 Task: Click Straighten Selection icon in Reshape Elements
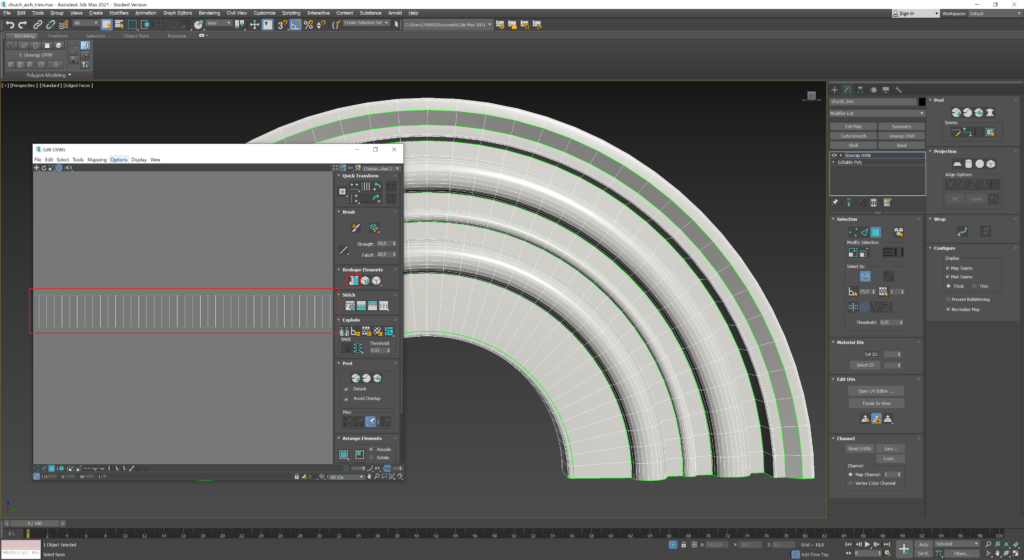pyautogui.click(x=354, y=281)
